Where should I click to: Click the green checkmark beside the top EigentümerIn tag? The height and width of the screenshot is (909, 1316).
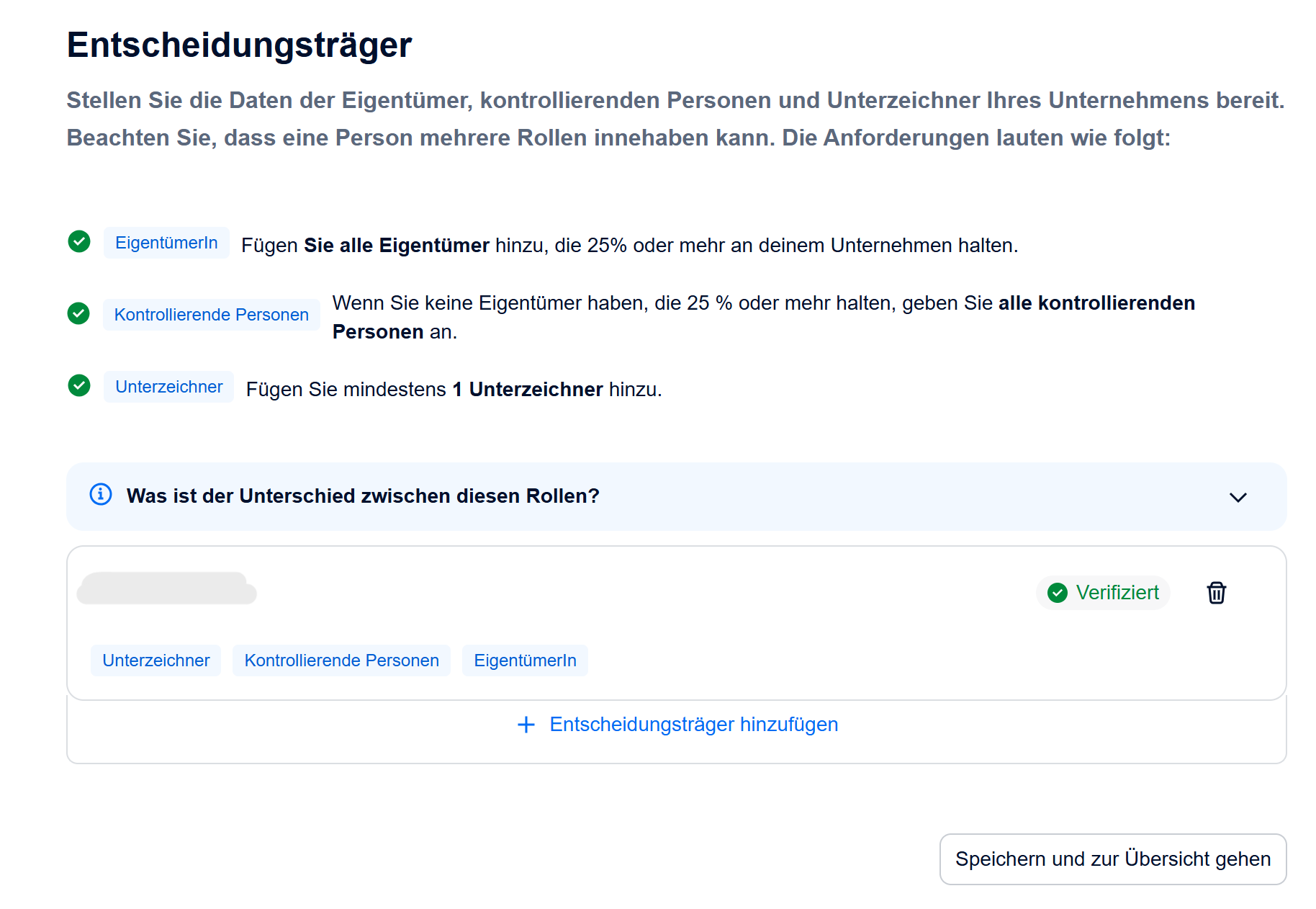[x=79, y=242]
